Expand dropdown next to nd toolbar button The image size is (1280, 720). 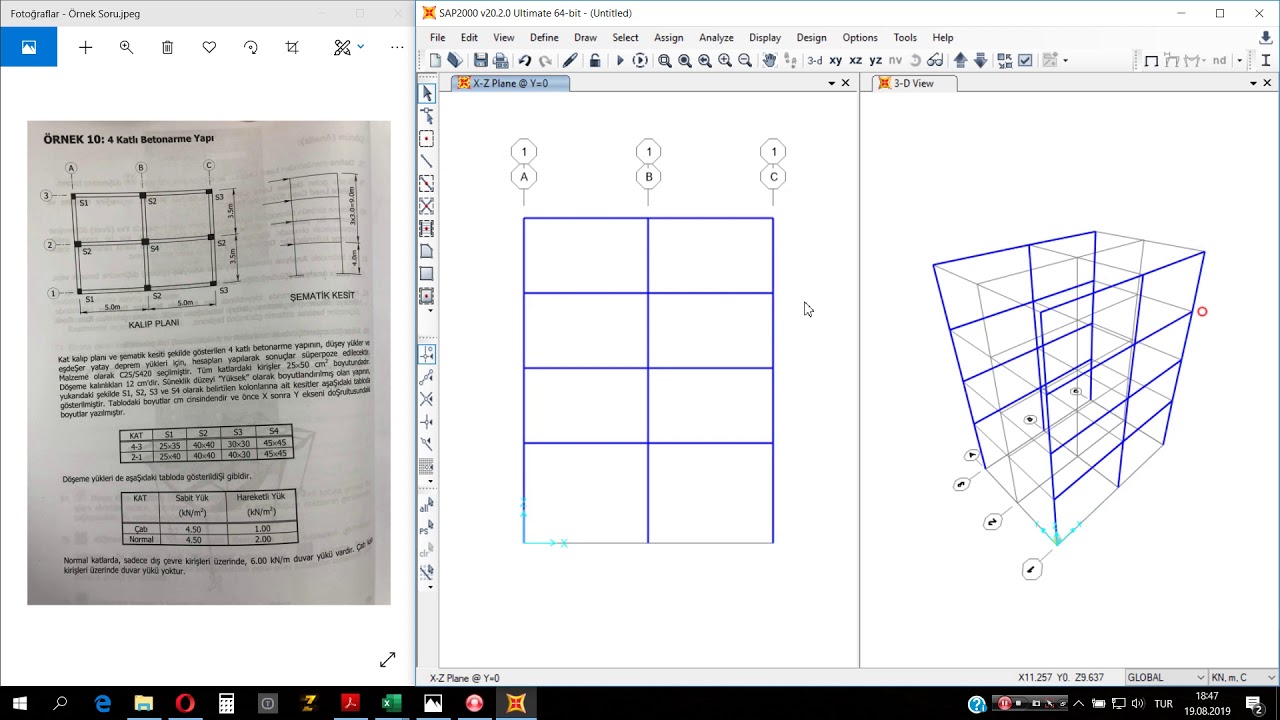(1240, 61)
